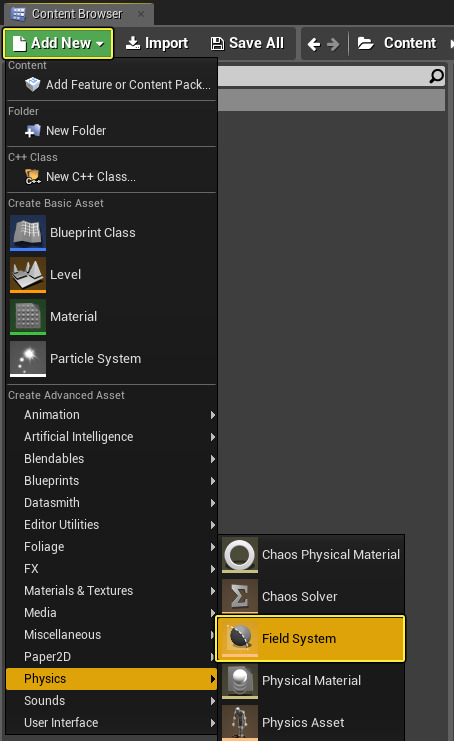Click the Physical Material sphere icon
Viewport: 454px width, 741px height.
click(240, 681)
